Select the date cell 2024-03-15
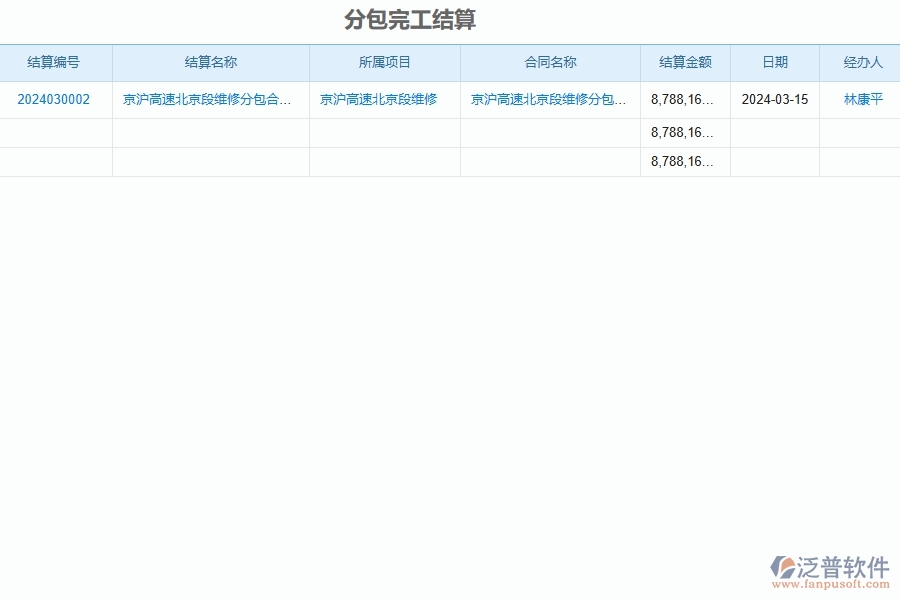This screenshot has height=600, width=900. pyautogui.click(x=774, y=99)
